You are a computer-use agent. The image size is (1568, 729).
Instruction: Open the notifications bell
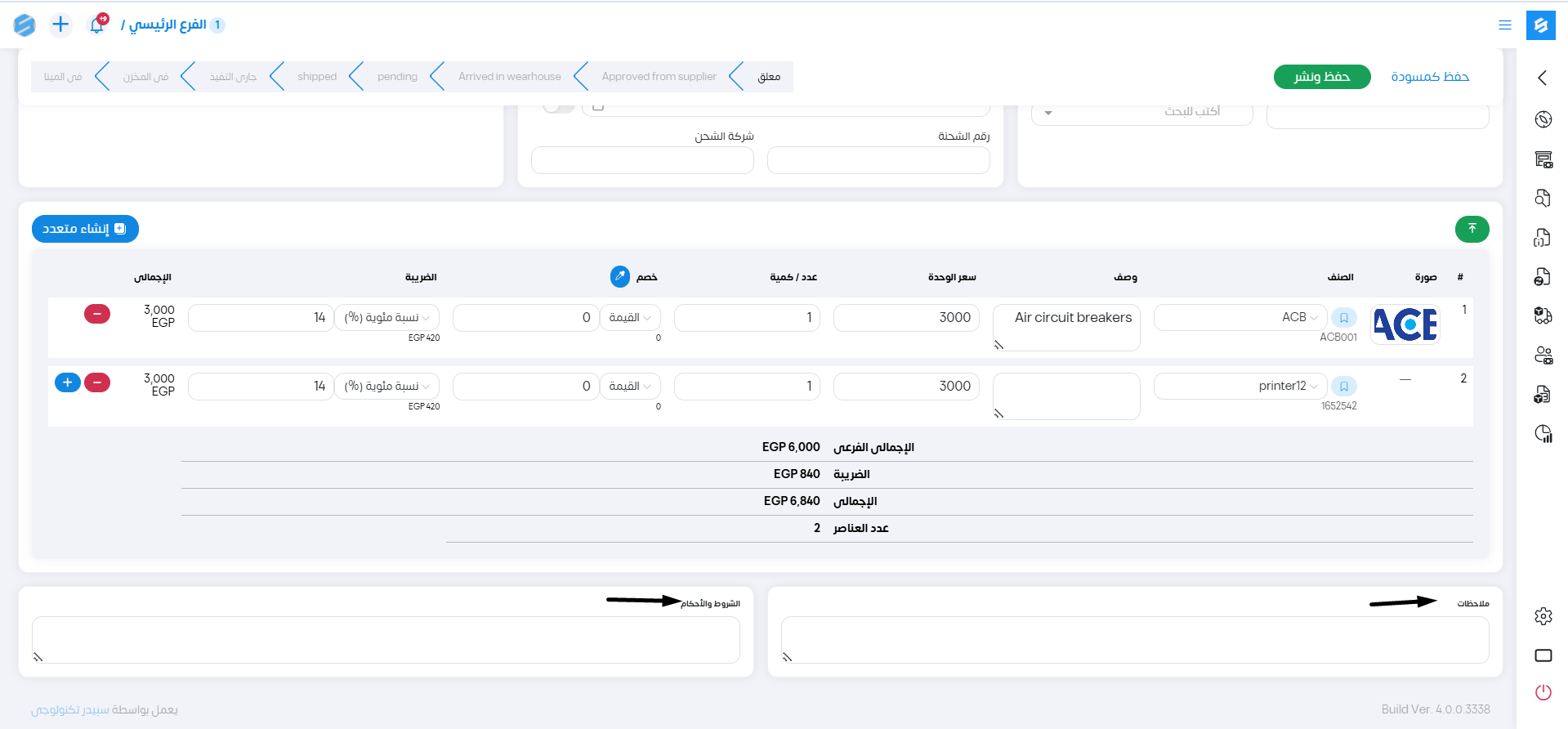pyautogui.click(x=96, y=25)
